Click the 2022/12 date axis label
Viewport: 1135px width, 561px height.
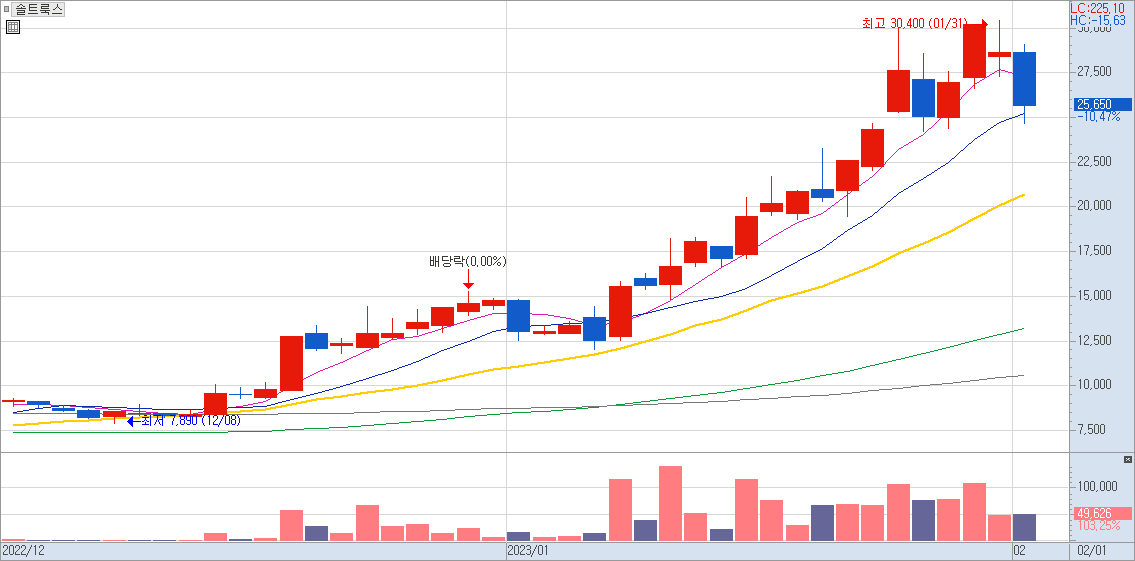tap(24, 551)
